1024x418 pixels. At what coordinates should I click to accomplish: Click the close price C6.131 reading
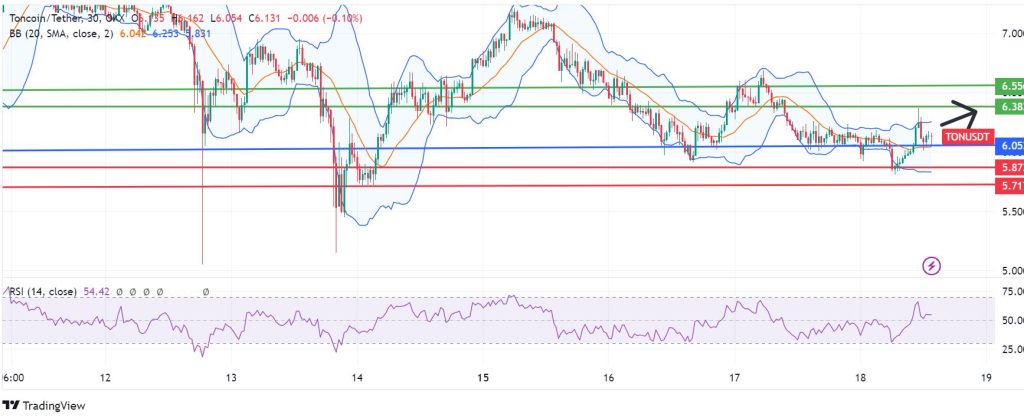tap(265, 18)
